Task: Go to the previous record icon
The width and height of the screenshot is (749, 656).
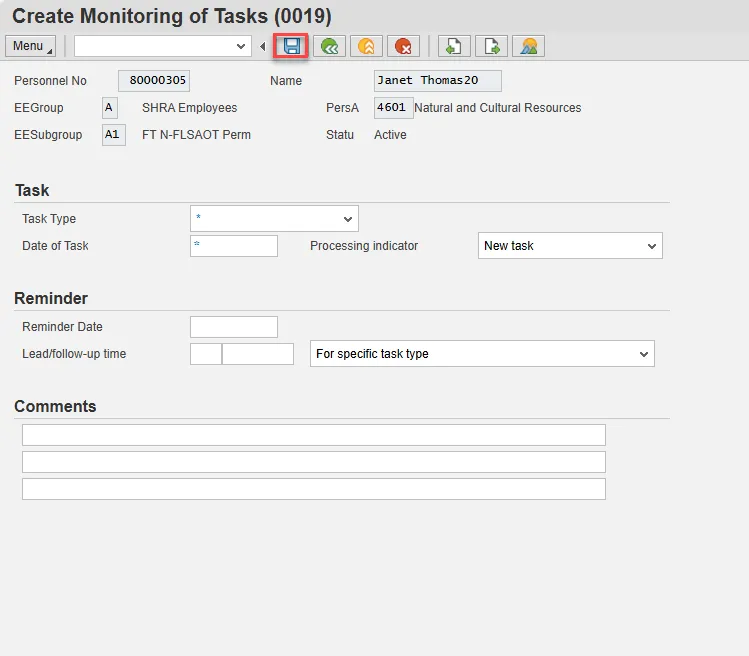Action: pos(453,46)
